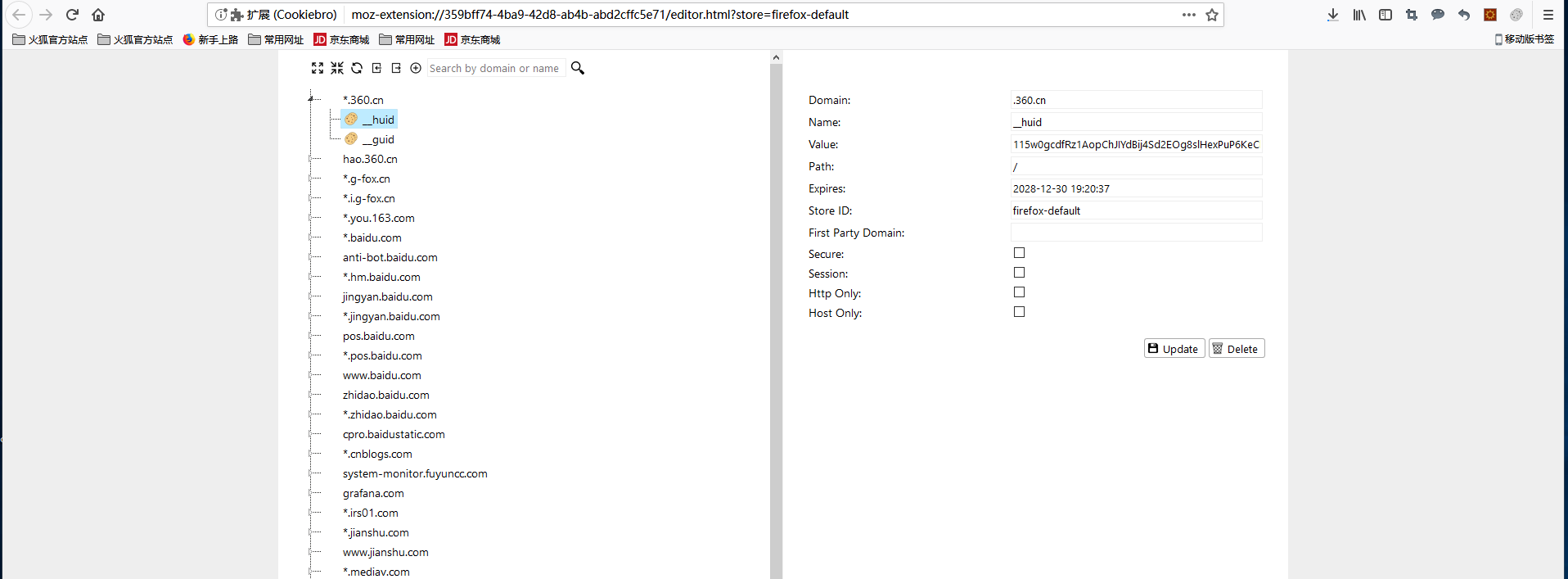The height and width of the screenshot is (579, 1568).
Task: Import cookies from file icon
Action: click(x=376, y=68)
